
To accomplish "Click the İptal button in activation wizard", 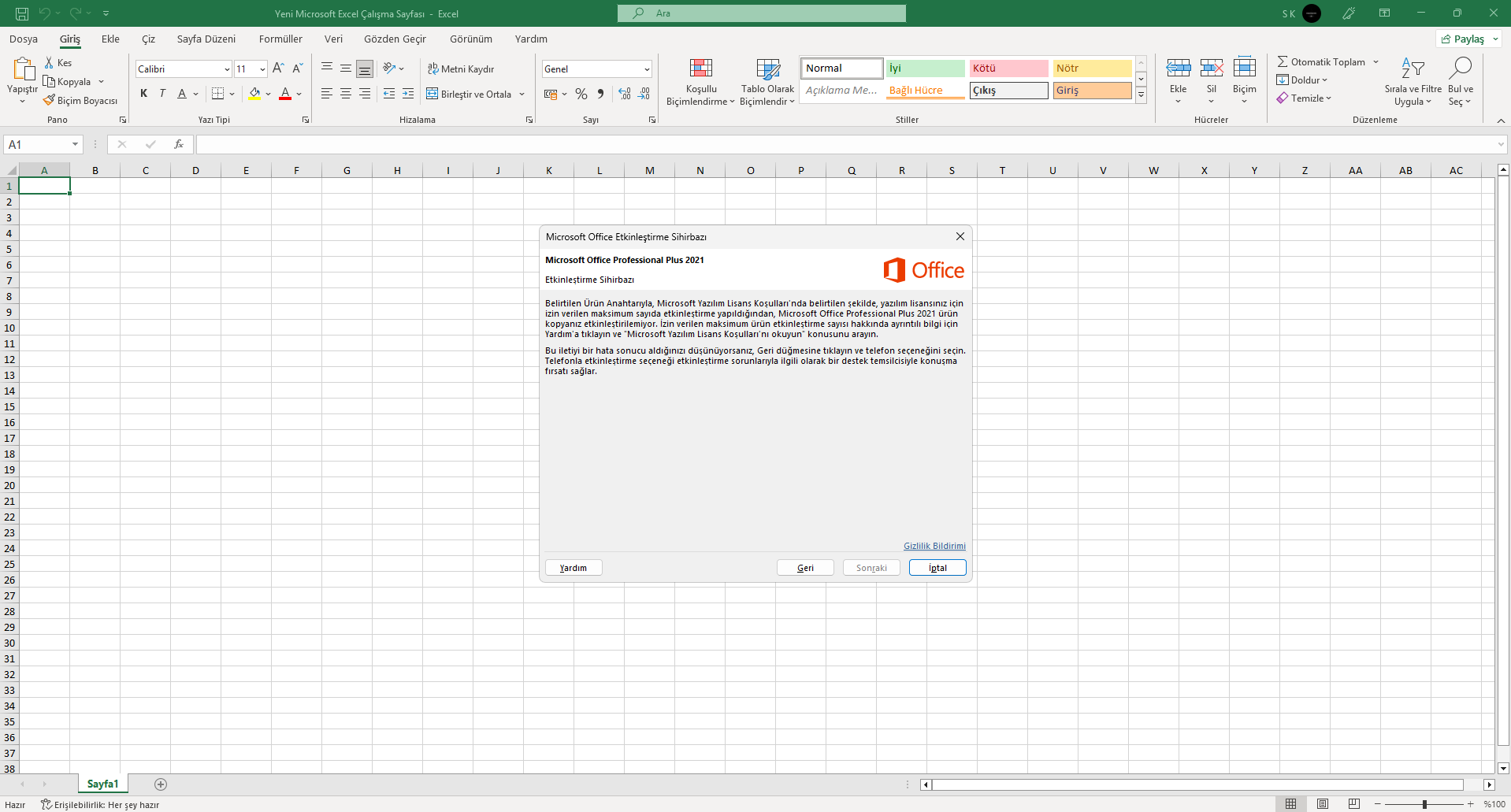I will (937, 567).
